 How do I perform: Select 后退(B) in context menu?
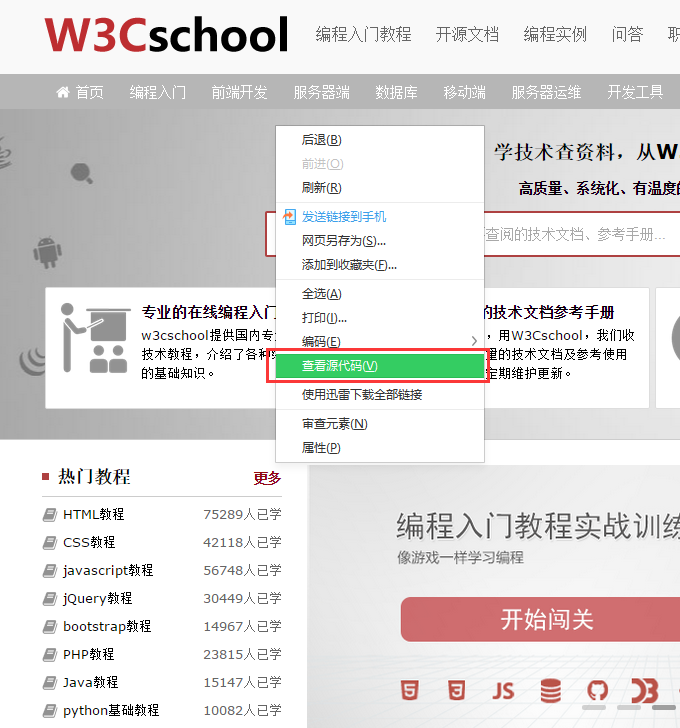click(380, 140)
